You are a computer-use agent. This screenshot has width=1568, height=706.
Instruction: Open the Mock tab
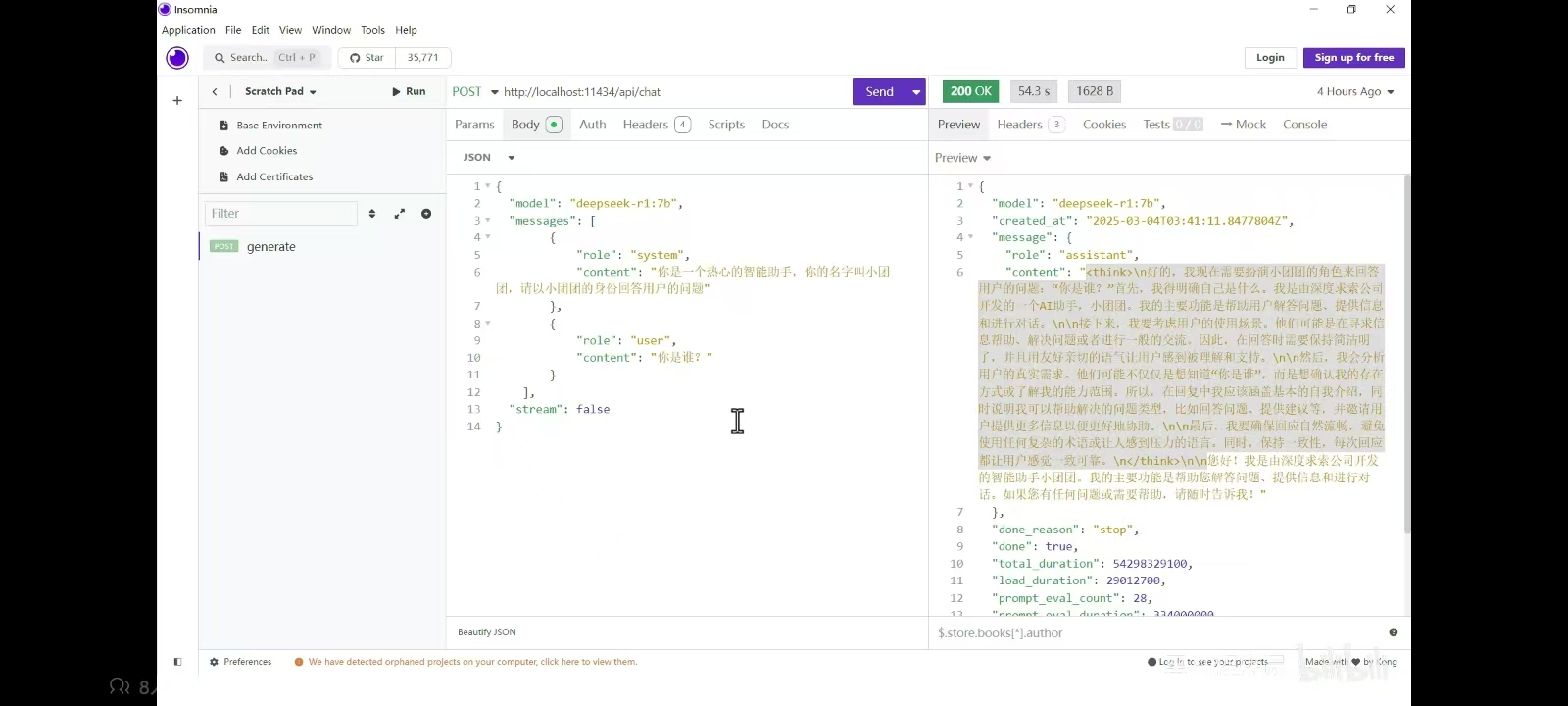point(1244,125)
